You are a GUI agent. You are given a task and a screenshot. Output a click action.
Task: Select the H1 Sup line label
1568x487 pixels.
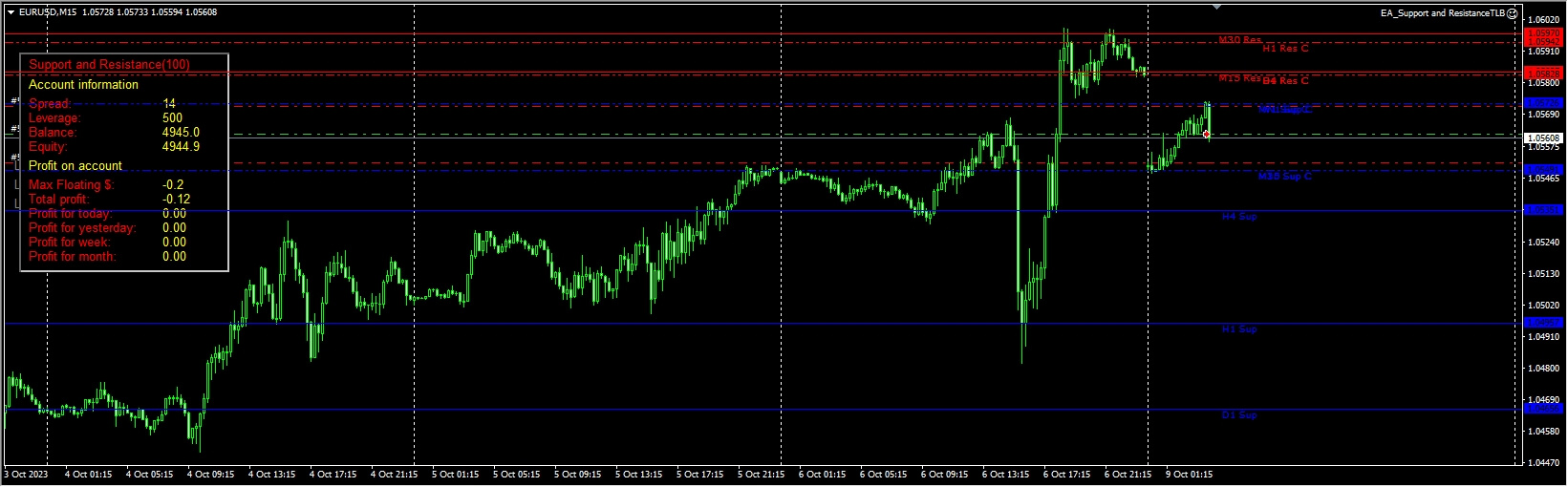pos(1239,329)
